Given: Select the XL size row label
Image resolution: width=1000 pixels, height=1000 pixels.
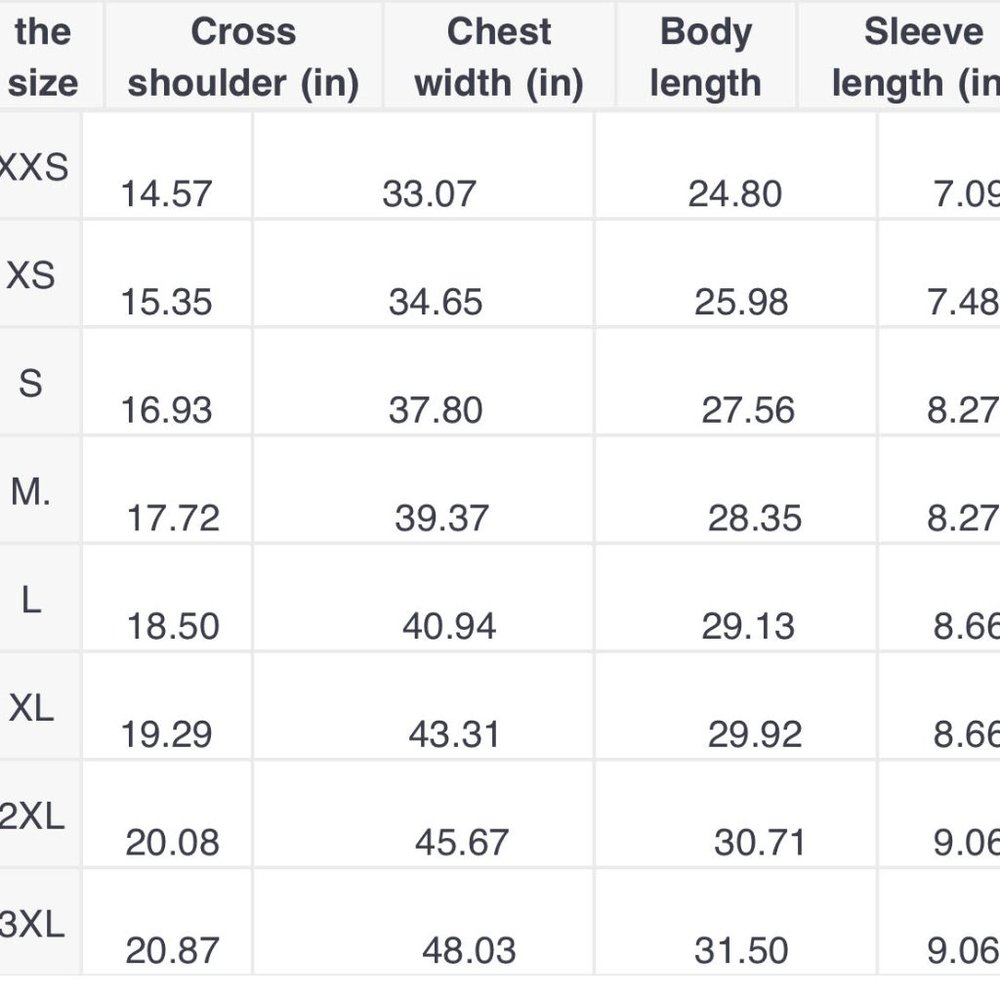Looking at the screenshot, I should click(31, 708).
